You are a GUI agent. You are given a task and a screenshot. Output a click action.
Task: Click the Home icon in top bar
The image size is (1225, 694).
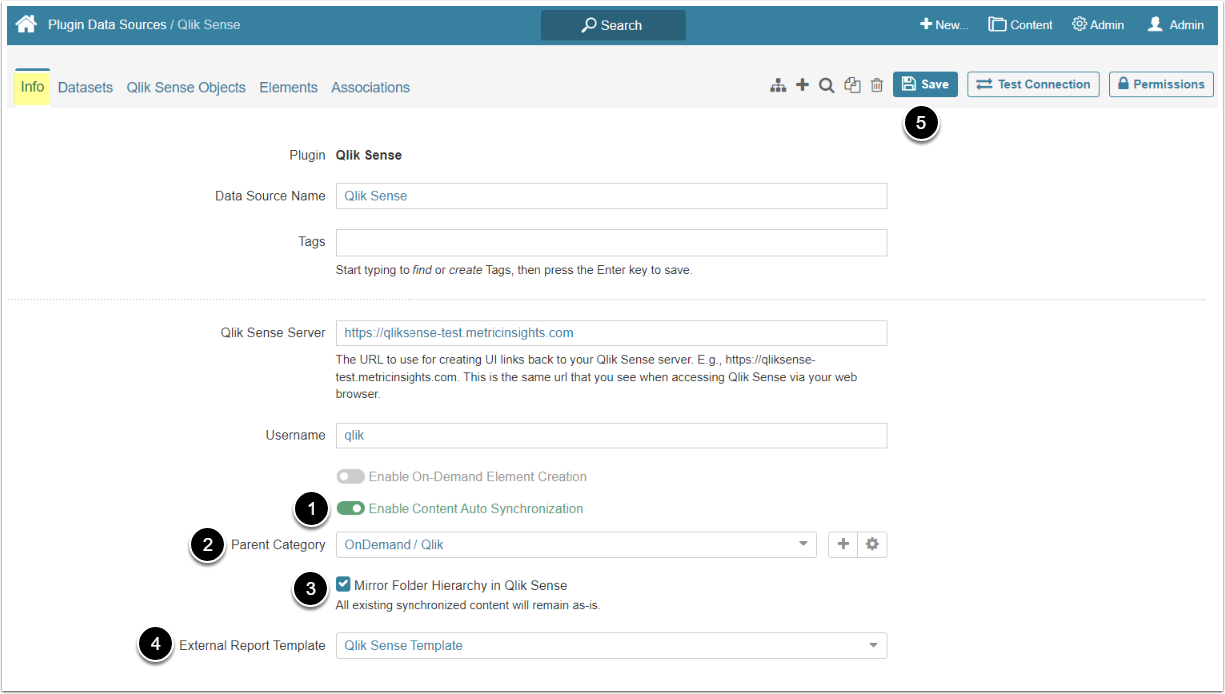pos(26,24)
